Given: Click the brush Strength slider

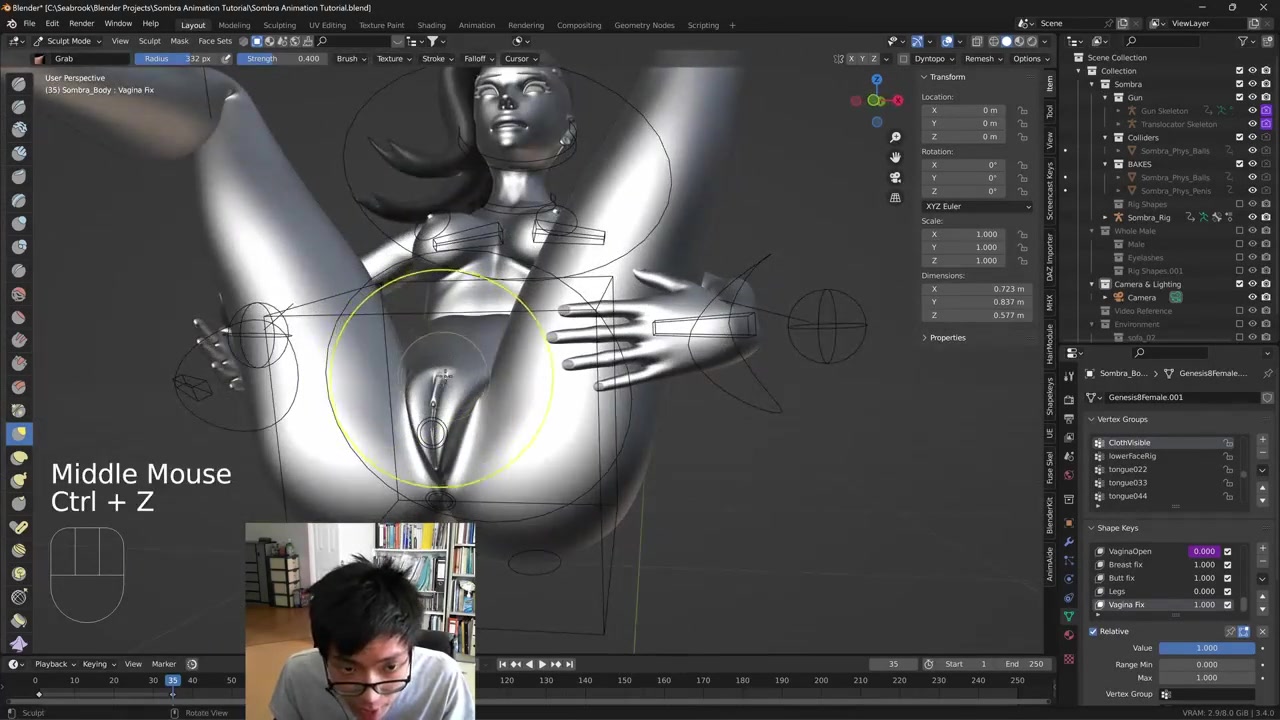Looking at the screenshot, I should (284, 59).
